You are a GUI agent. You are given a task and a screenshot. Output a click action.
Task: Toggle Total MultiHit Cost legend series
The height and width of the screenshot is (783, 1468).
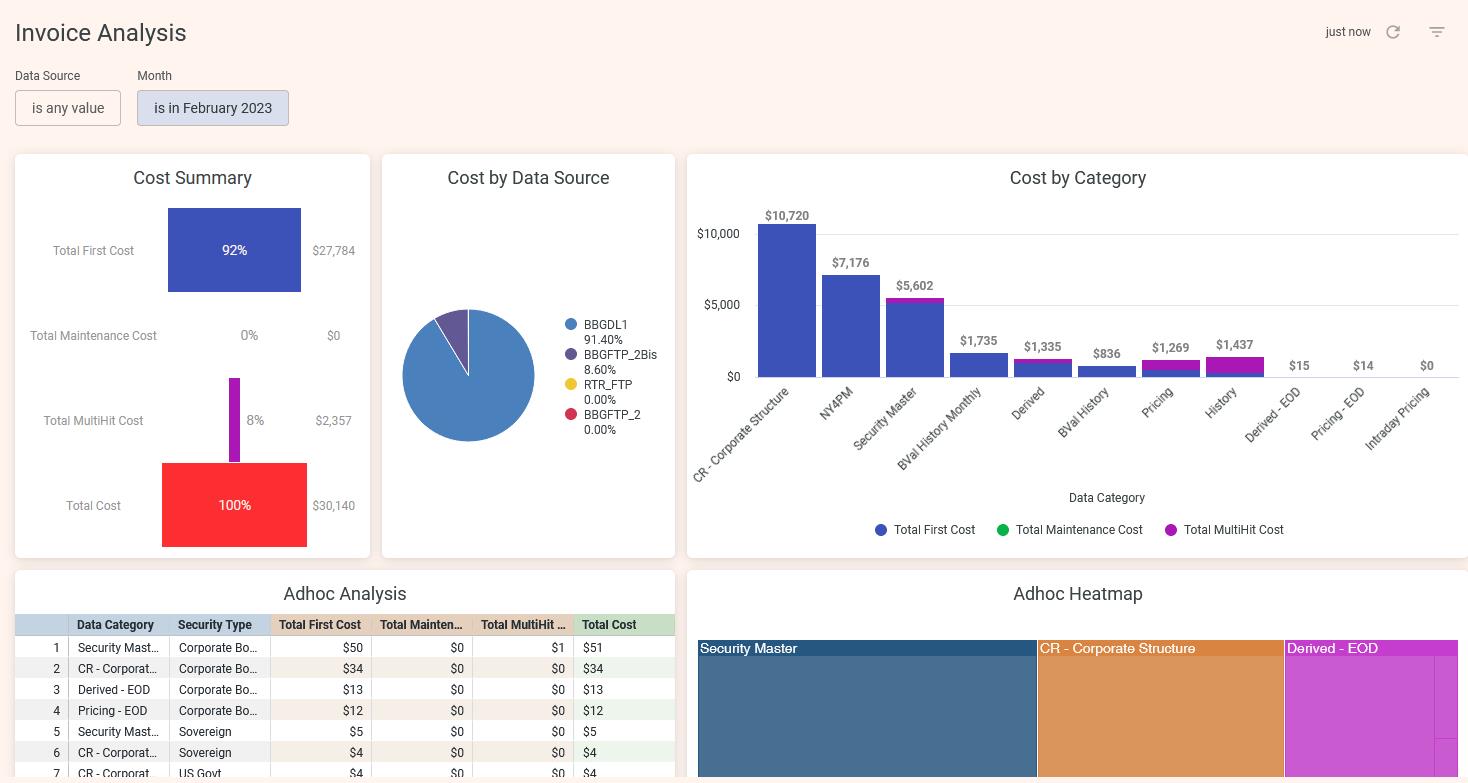click(x=1223, y=530)
